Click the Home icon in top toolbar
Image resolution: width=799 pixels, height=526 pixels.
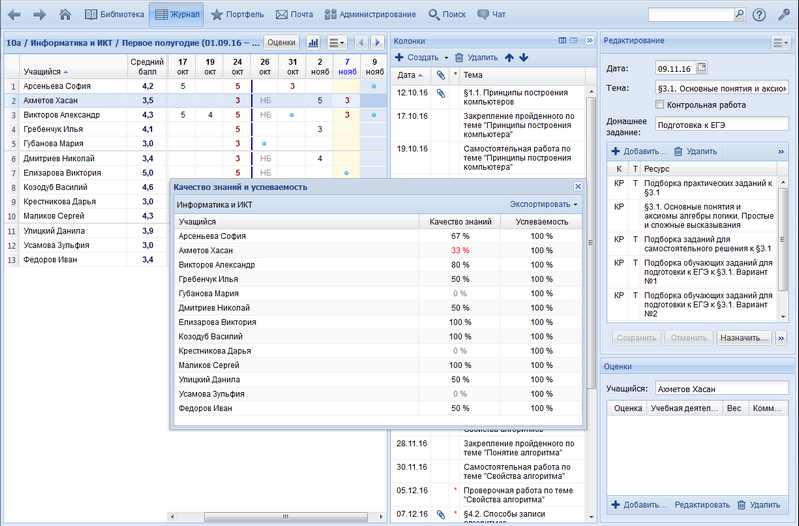[66, 15]
